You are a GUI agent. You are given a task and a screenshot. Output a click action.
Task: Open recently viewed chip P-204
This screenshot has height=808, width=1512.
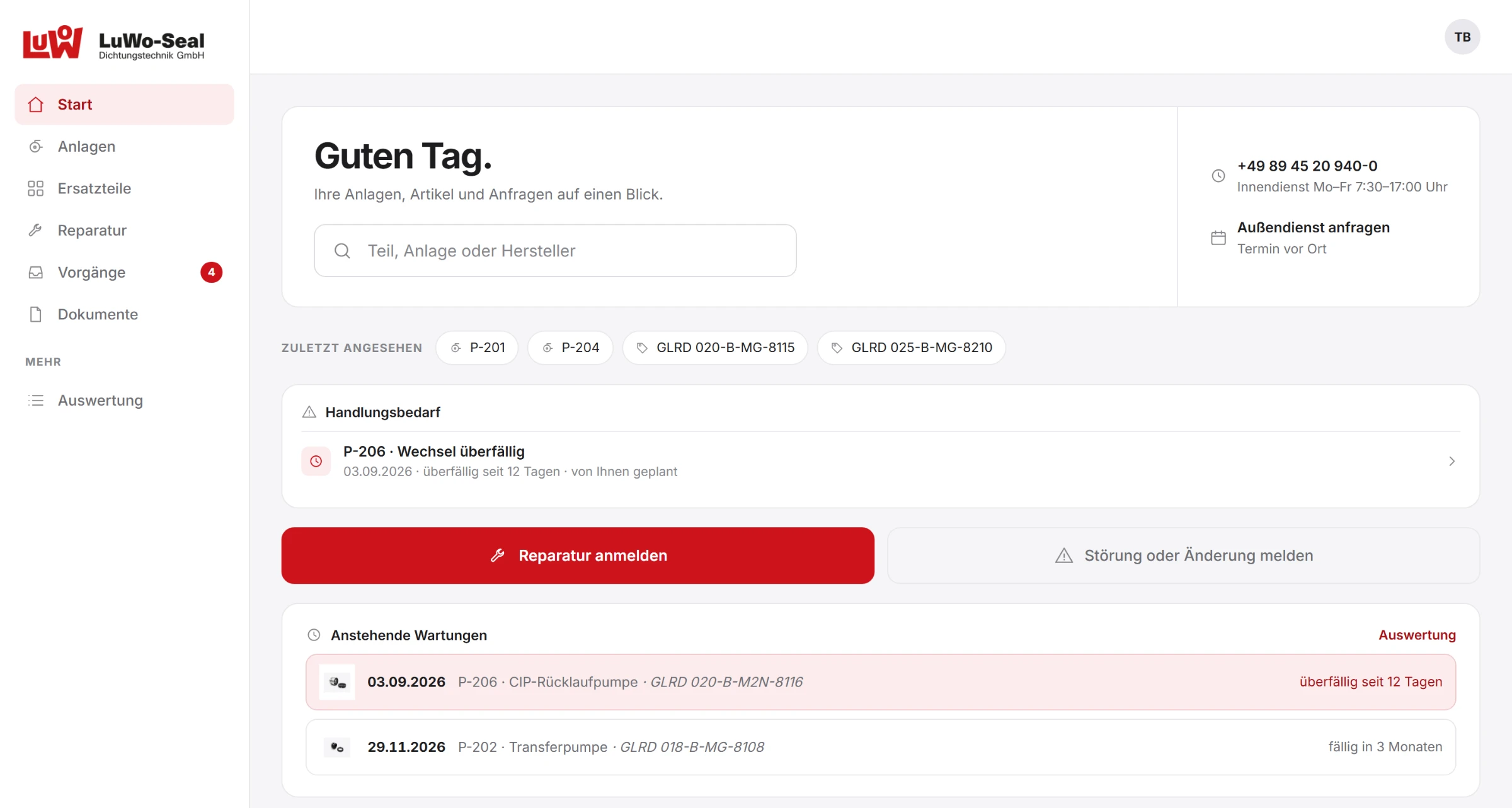pos(570,348)
